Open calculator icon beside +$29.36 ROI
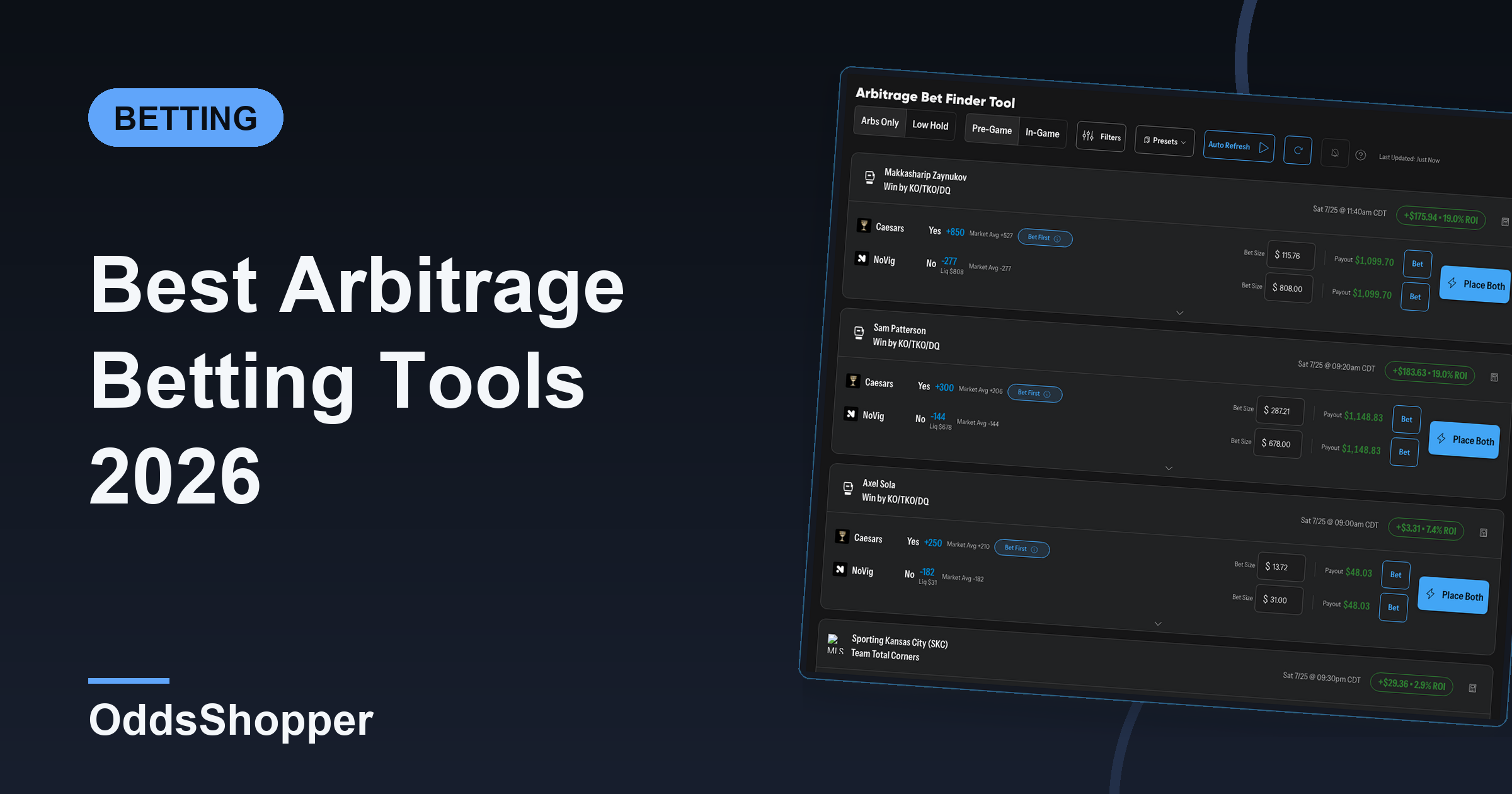This screenshot has width=1512, height=794. point(1473,688)
